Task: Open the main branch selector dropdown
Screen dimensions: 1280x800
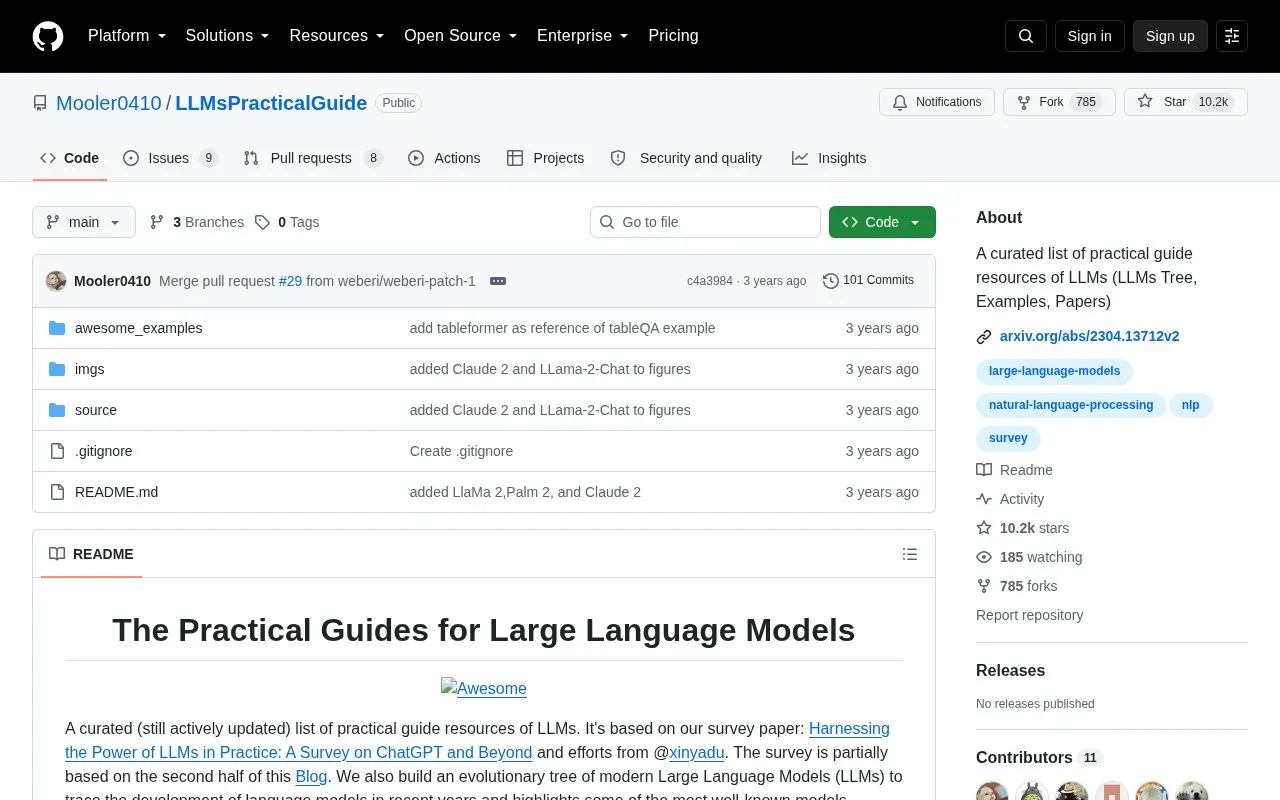Action: pos(84,222)
